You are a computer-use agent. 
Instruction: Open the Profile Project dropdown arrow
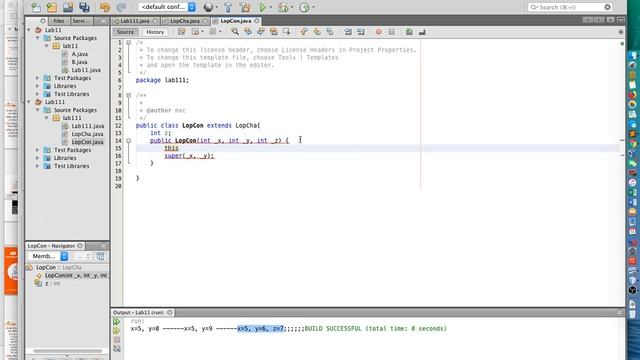pos(313,7)
